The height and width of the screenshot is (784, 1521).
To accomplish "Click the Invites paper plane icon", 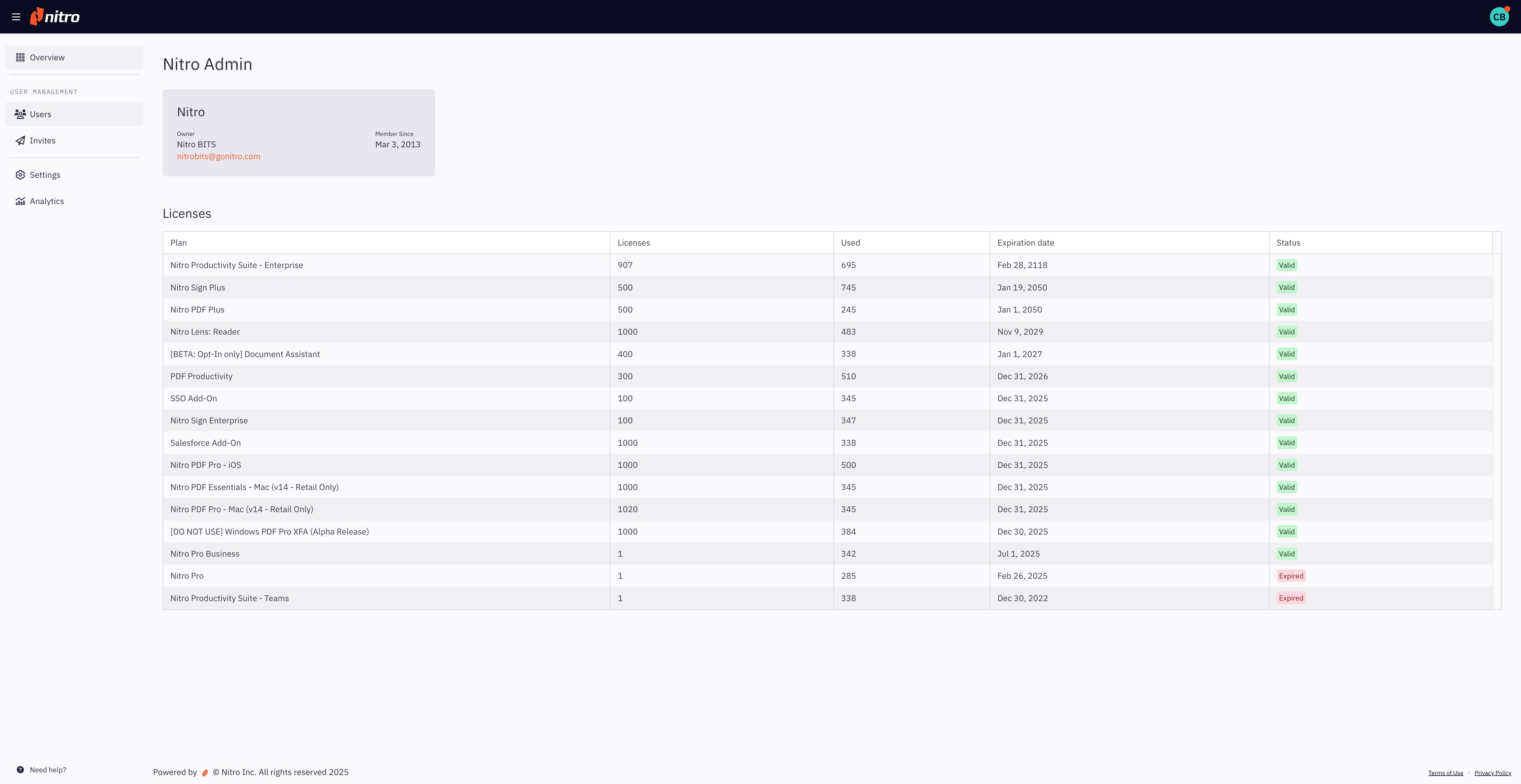I will point(20,140).
